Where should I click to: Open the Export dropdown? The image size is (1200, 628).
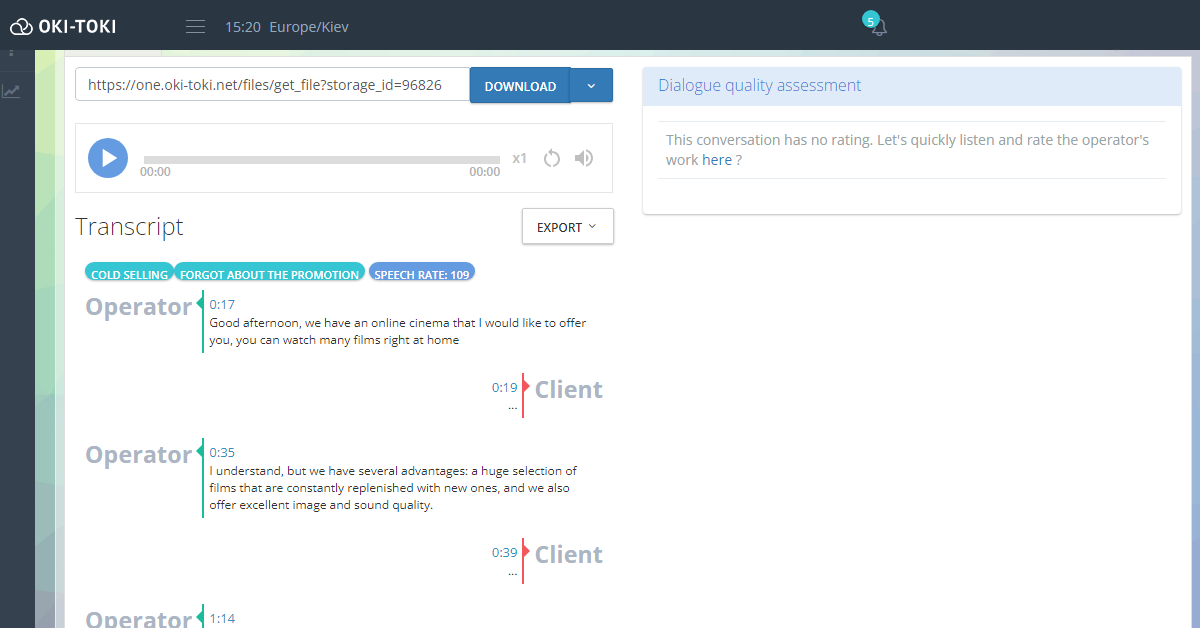click(x=567, y=227)
